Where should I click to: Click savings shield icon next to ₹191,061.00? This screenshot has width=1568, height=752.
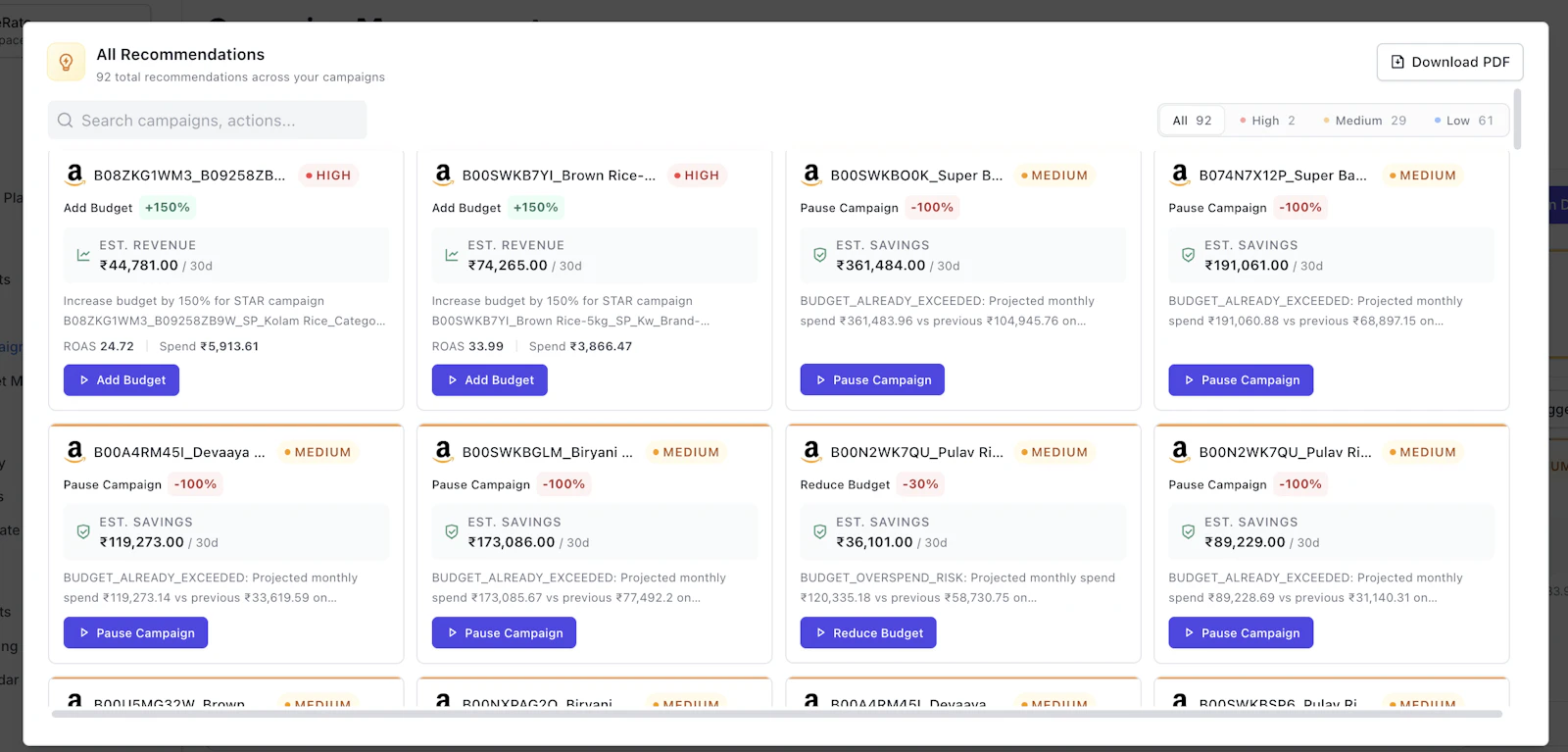click(1189, 255)
